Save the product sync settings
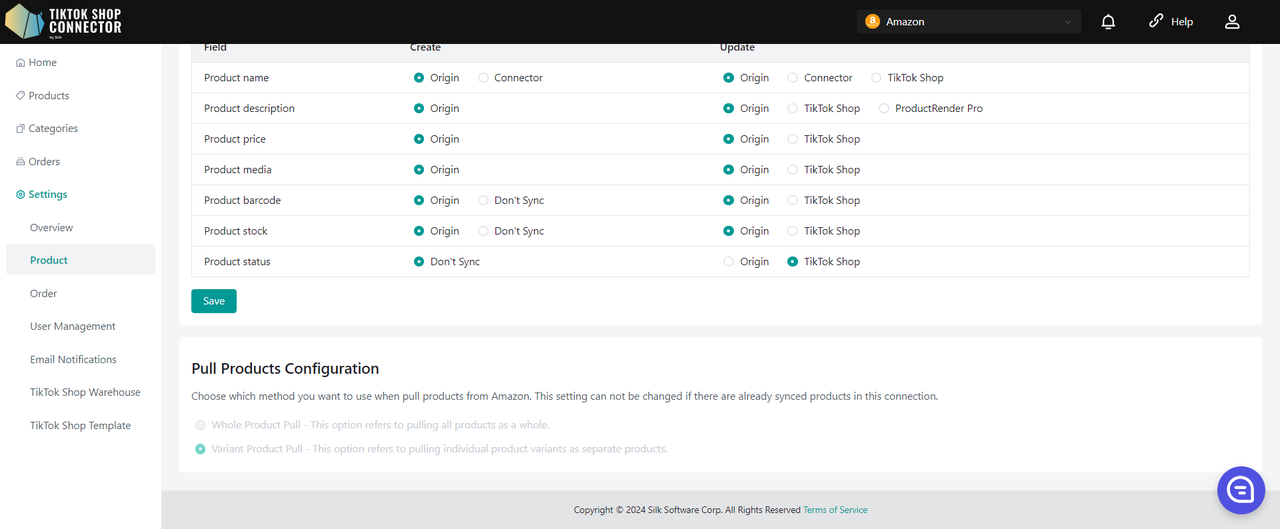 [214, 301]
